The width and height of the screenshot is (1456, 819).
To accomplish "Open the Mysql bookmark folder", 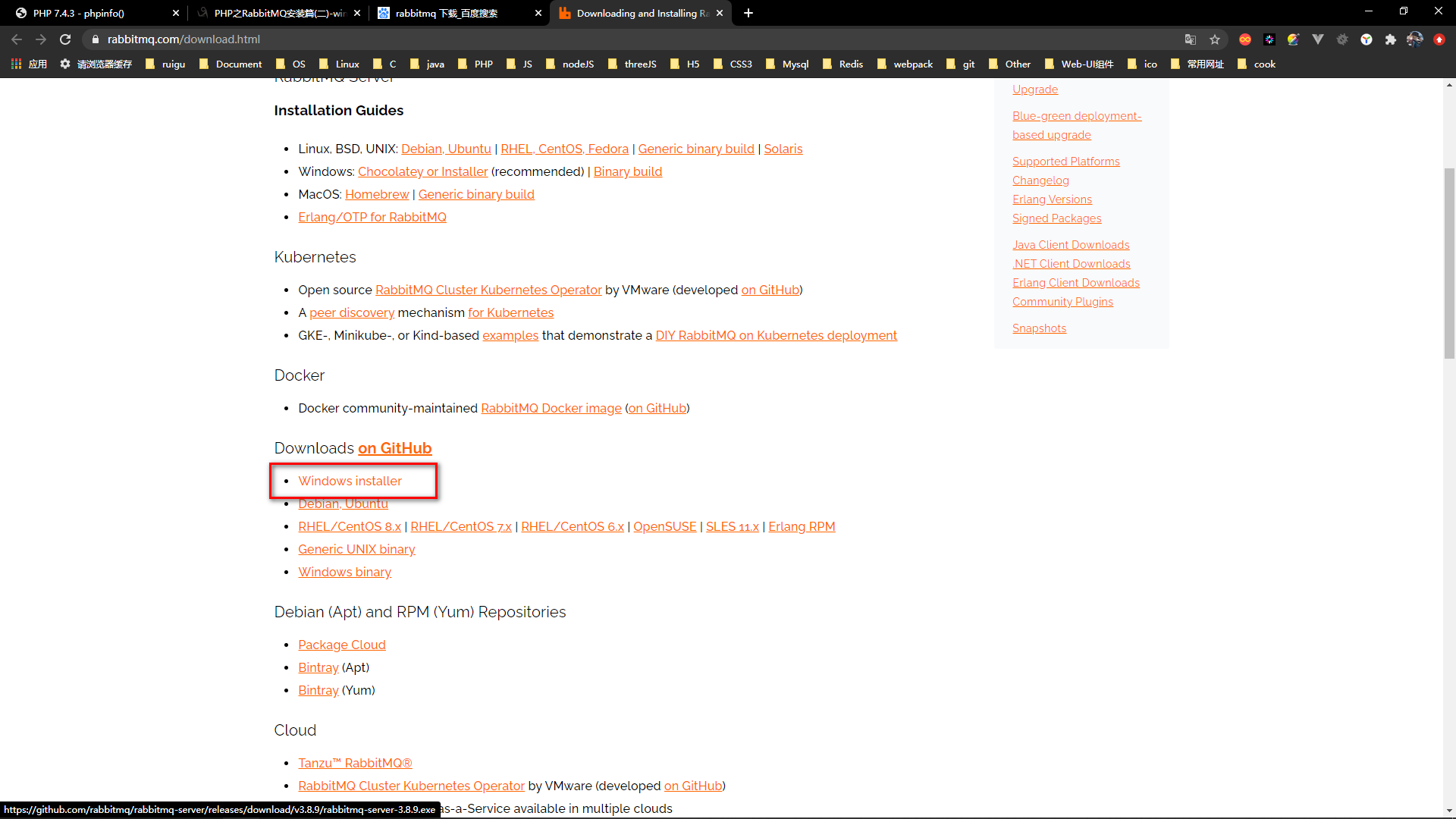I will pos(787,64).
